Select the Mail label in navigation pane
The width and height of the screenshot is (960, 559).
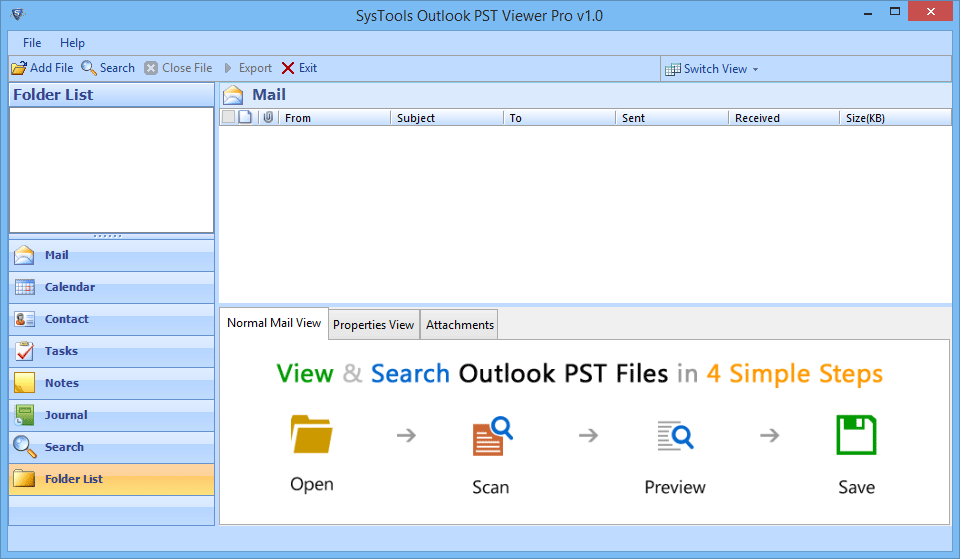(56, 255)
